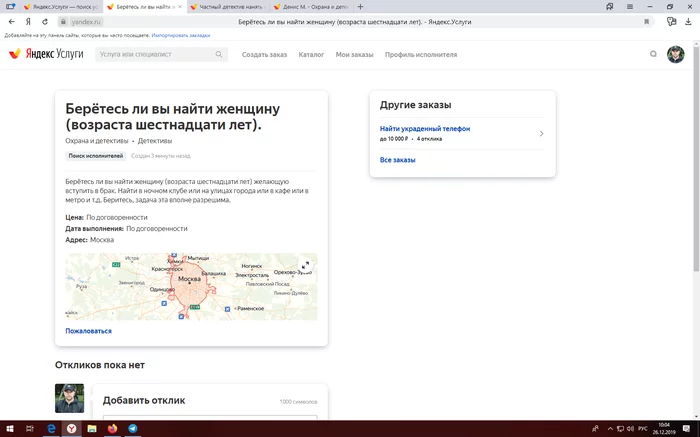This screenshot has height=437, width=700.
Task: Click into the response text area
Action: (x=210, y=417)
